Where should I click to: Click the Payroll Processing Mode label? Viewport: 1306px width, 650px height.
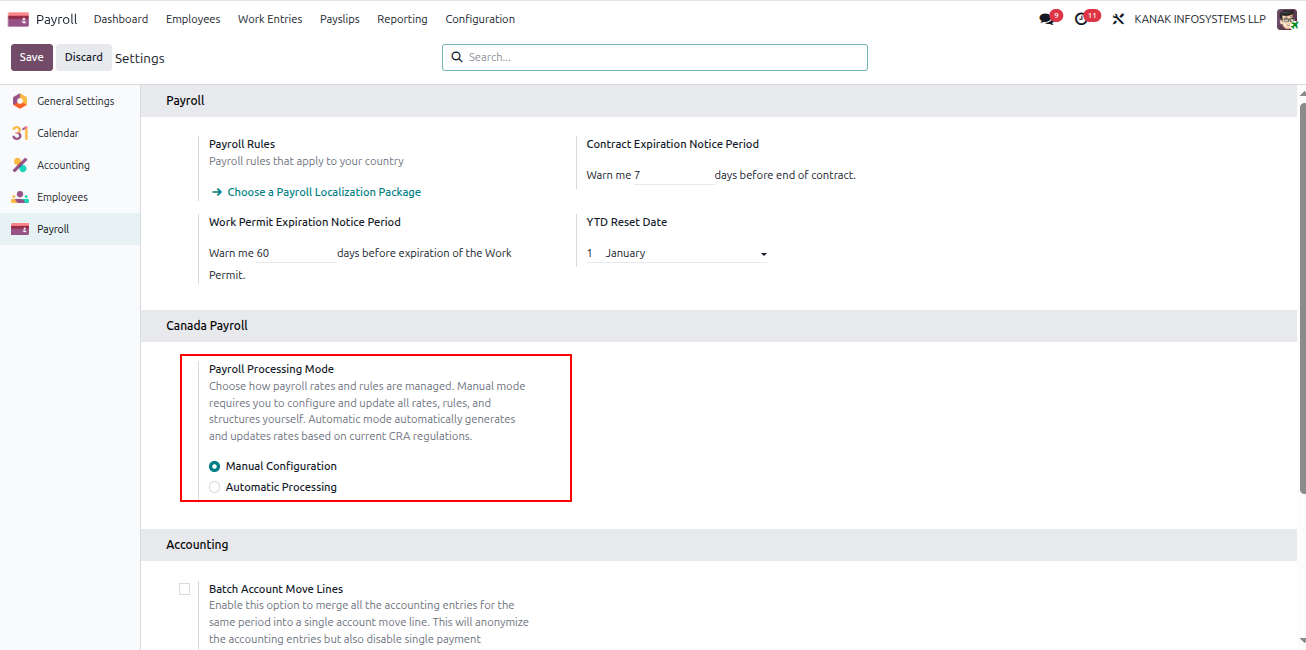click(x=271, y=369)
